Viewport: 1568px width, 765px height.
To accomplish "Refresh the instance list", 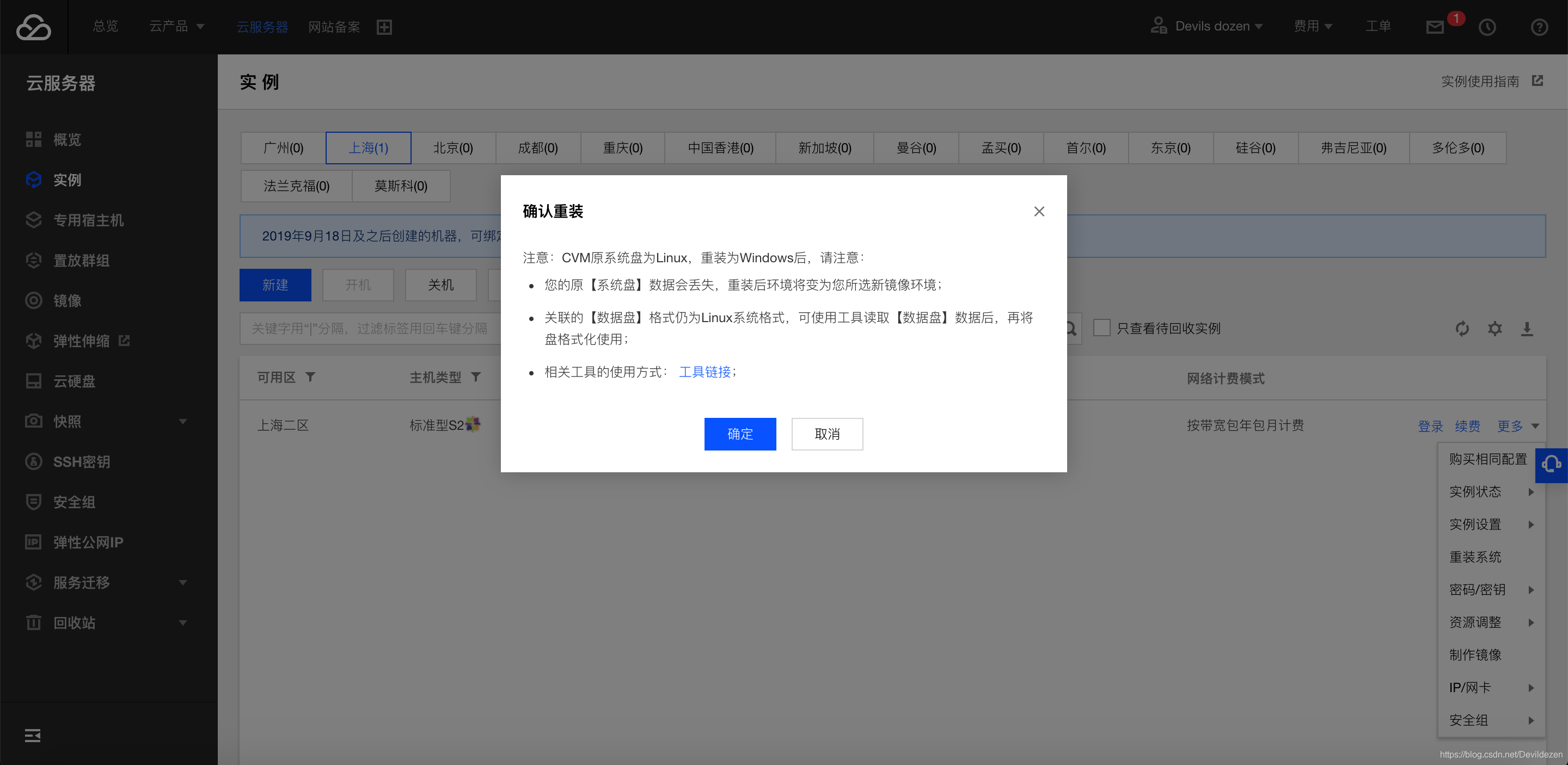I will [x=1463, y=329].
